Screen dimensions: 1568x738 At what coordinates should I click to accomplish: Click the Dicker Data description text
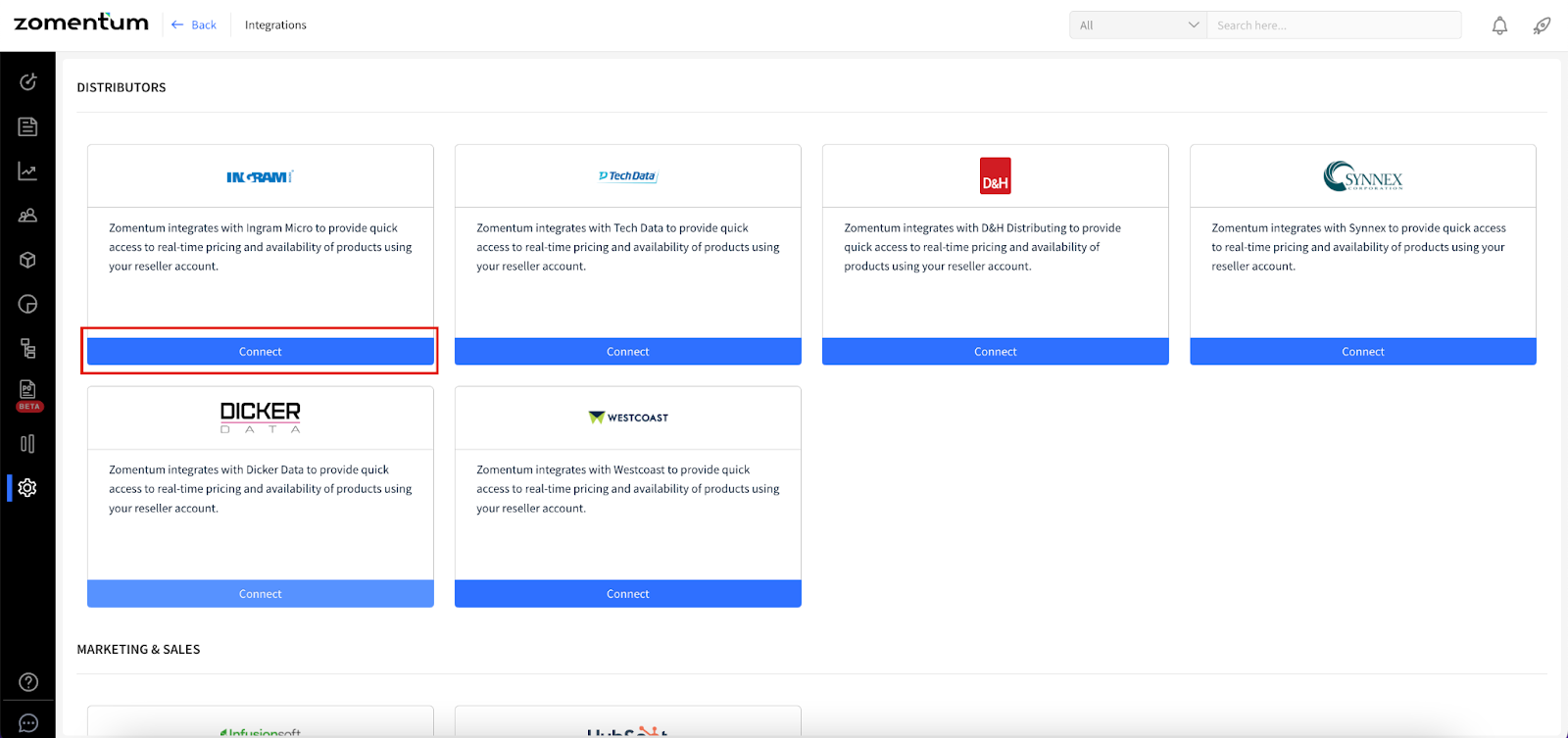tap(261, 489)
